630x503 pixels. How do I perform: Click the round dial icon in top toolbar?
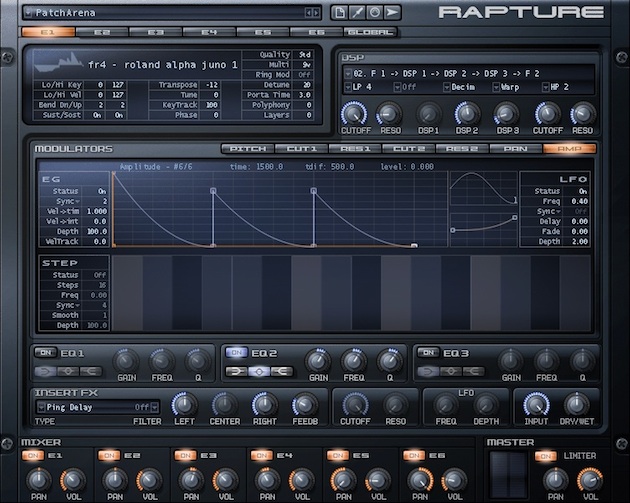[x=374, y=13]
